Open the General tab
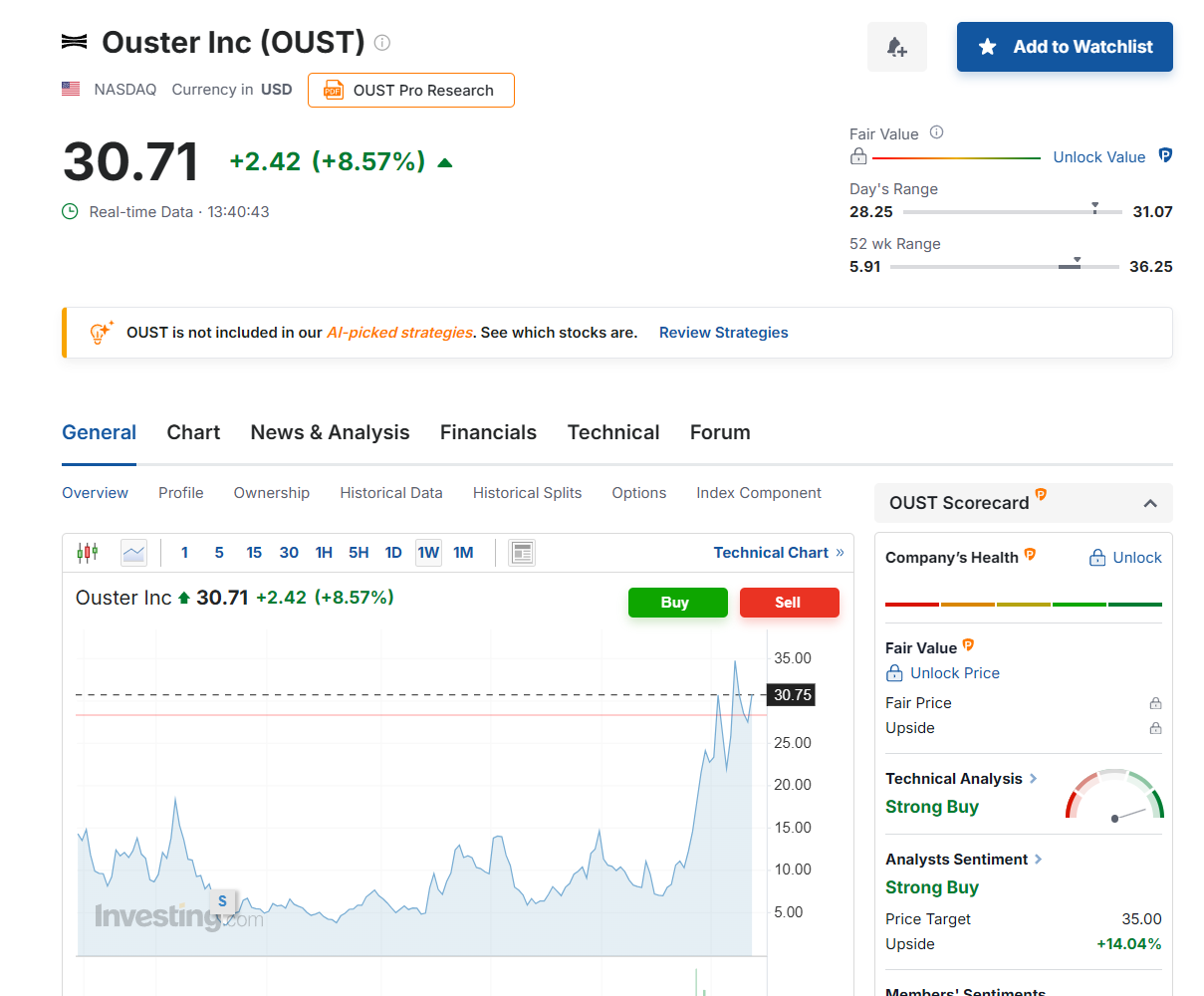Image resolution: width=1204 pixels, height=996 pixels. tap(99, 432)
